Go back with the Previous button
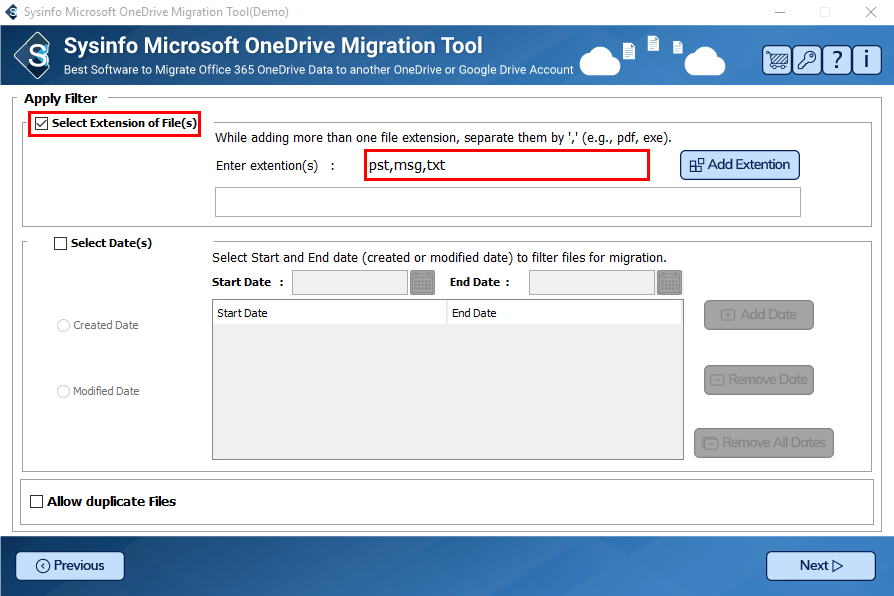This screenshot has width=894, height=596. pos(70,566)
